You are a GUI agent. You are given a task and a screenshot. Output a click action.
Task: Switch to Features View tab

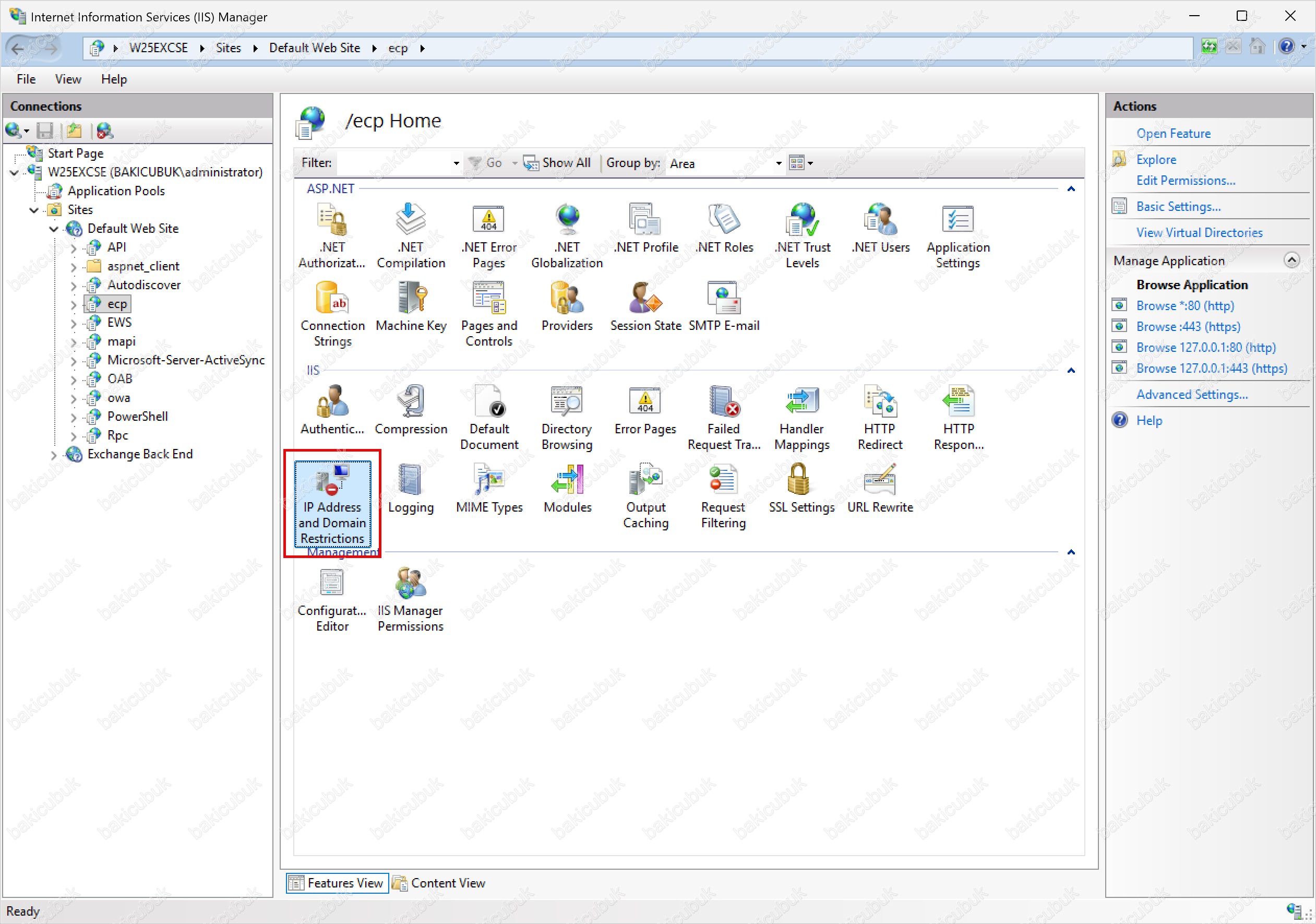tap(337, 883)
